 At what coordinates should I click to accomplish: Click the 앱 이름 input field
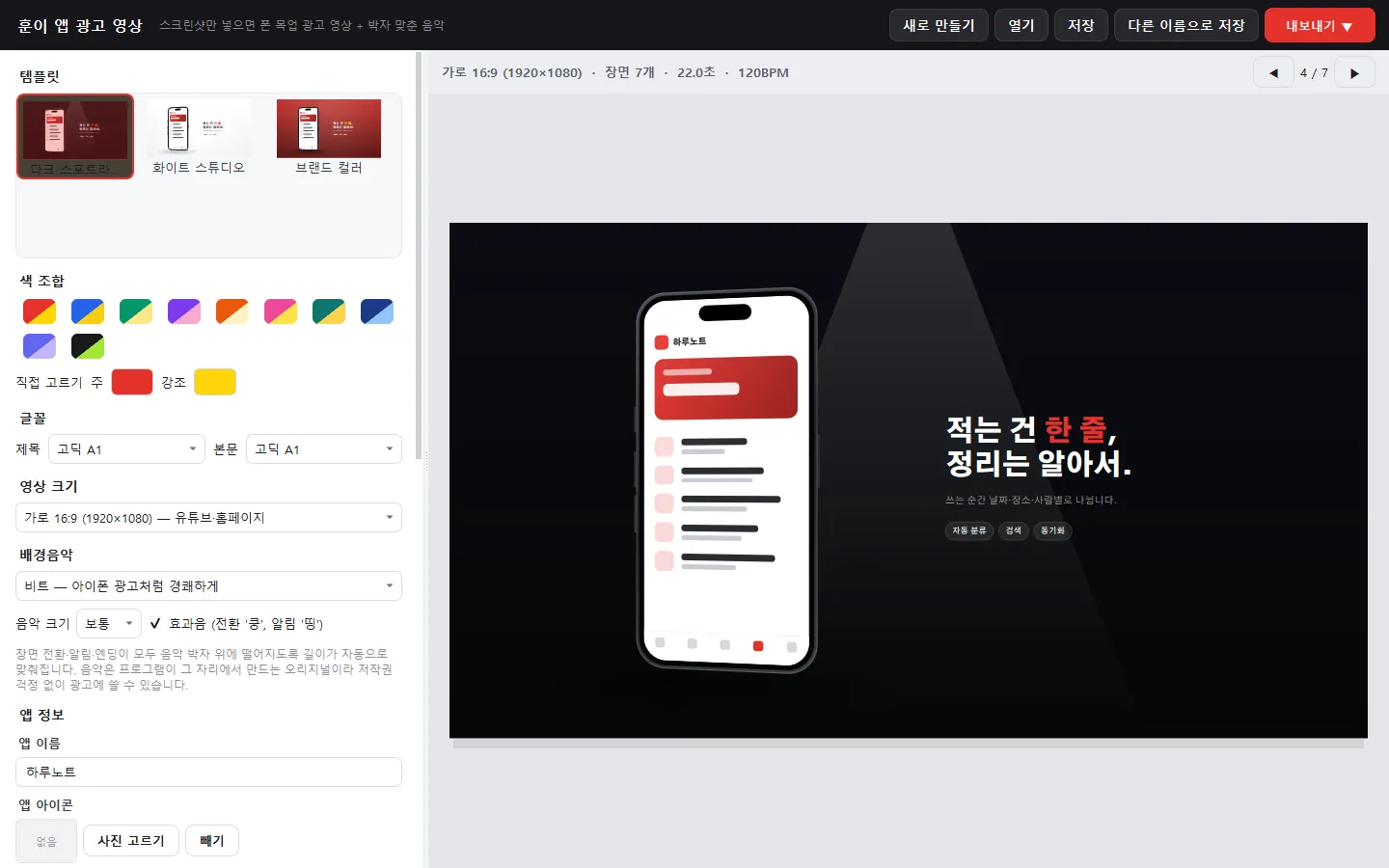(208, 772)
